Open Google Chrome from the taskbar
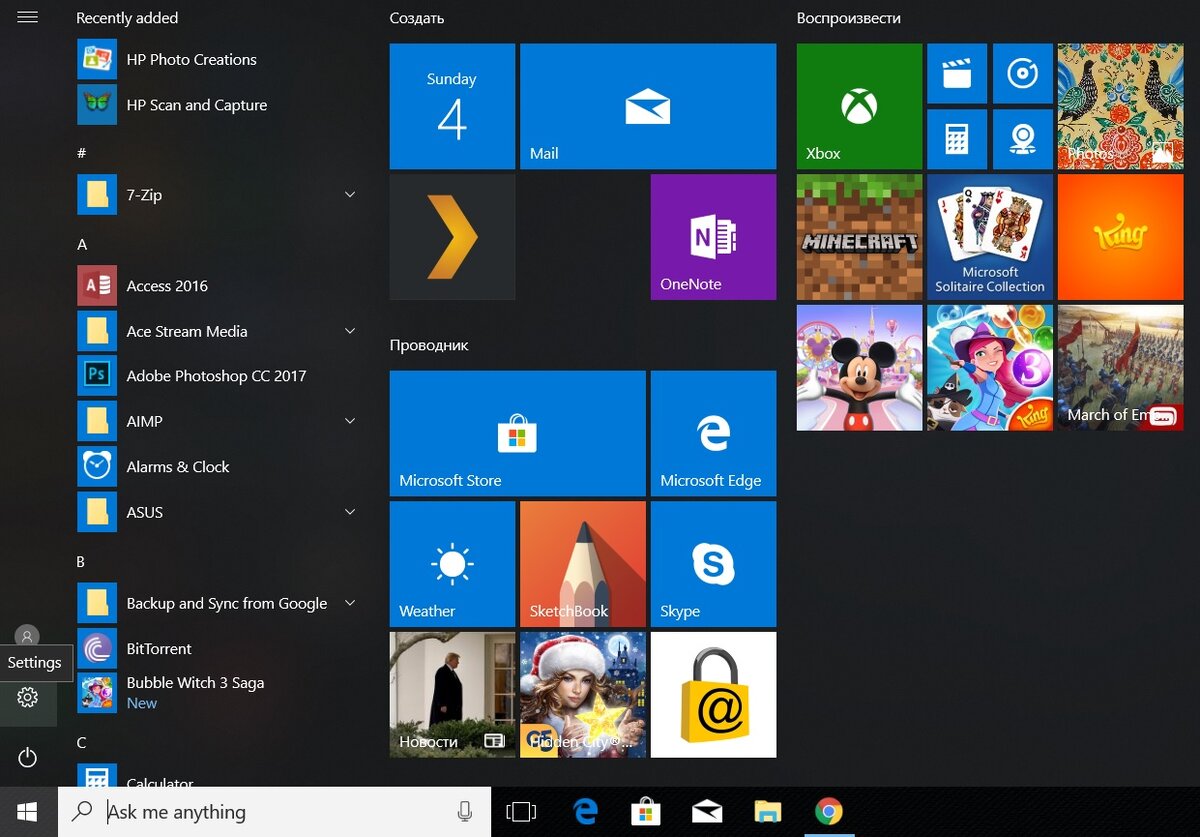The width and height of the screenshot is (1200, 837). click(828, 812)
